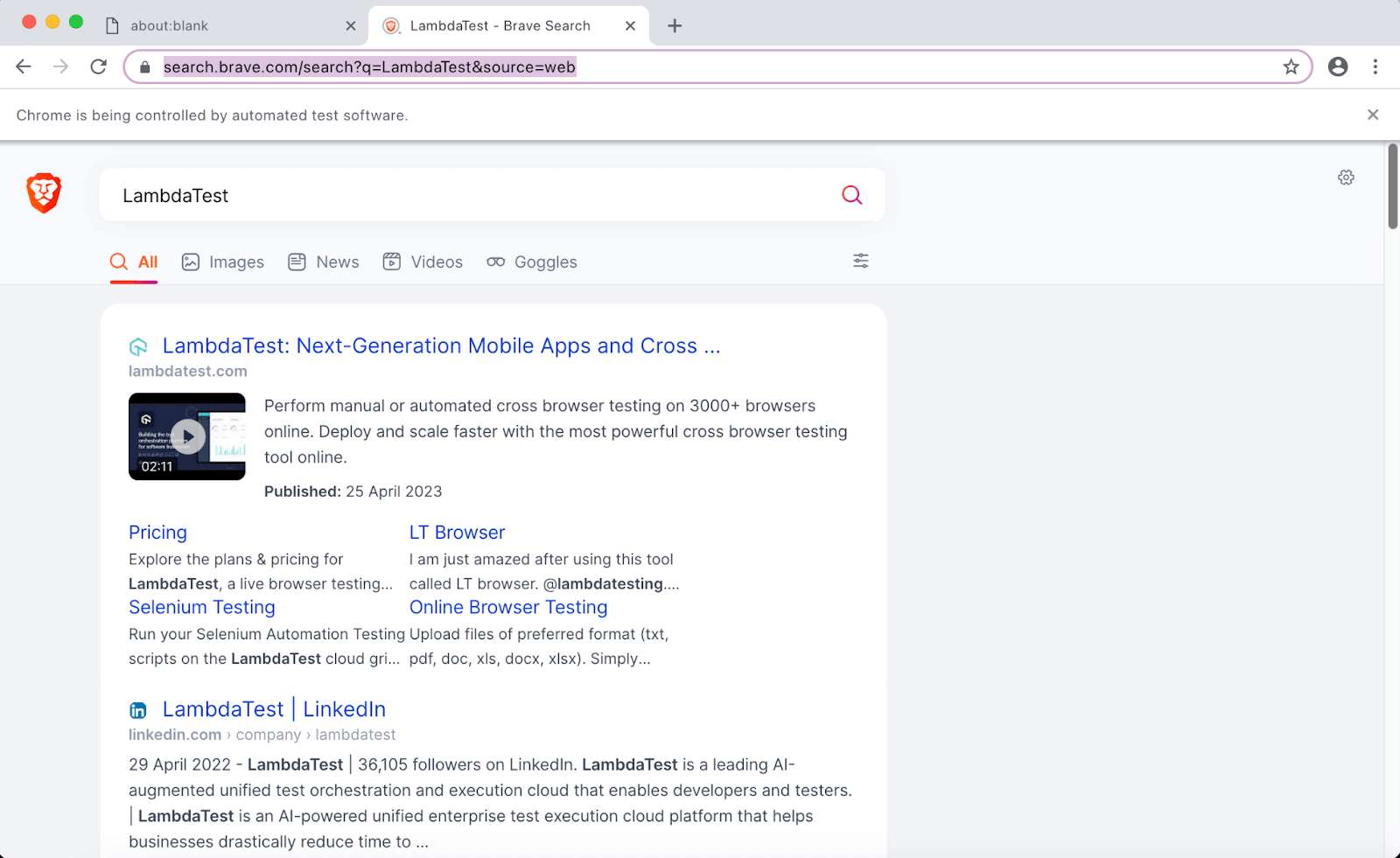Click the magnifier search submit icon
Screen dimensions: 1400x858
coord(851,195)
